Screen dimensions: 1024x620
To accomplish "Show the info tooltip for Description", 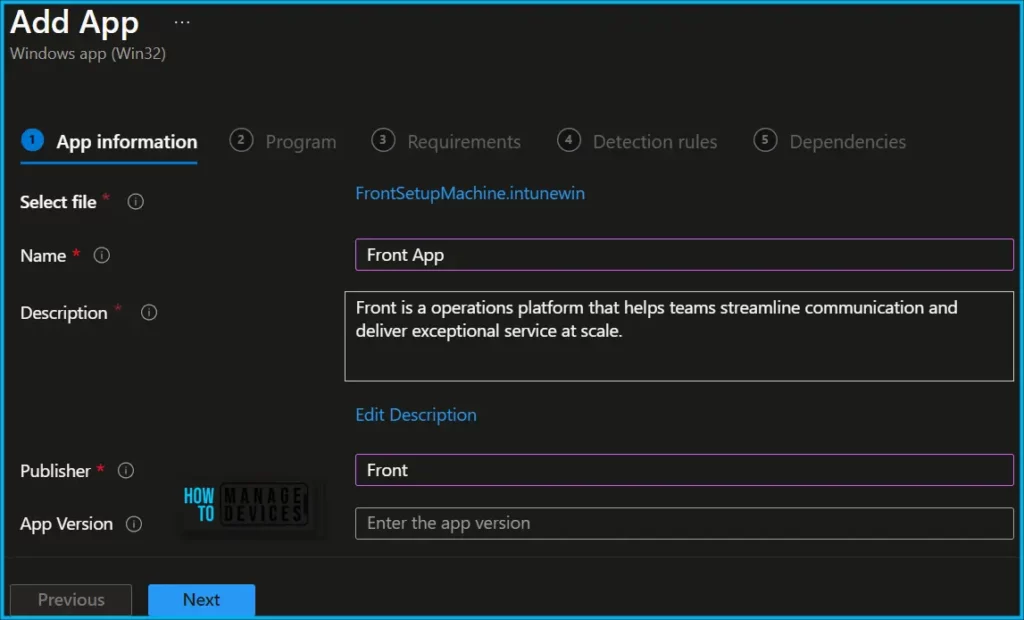I will coord(149,313).
